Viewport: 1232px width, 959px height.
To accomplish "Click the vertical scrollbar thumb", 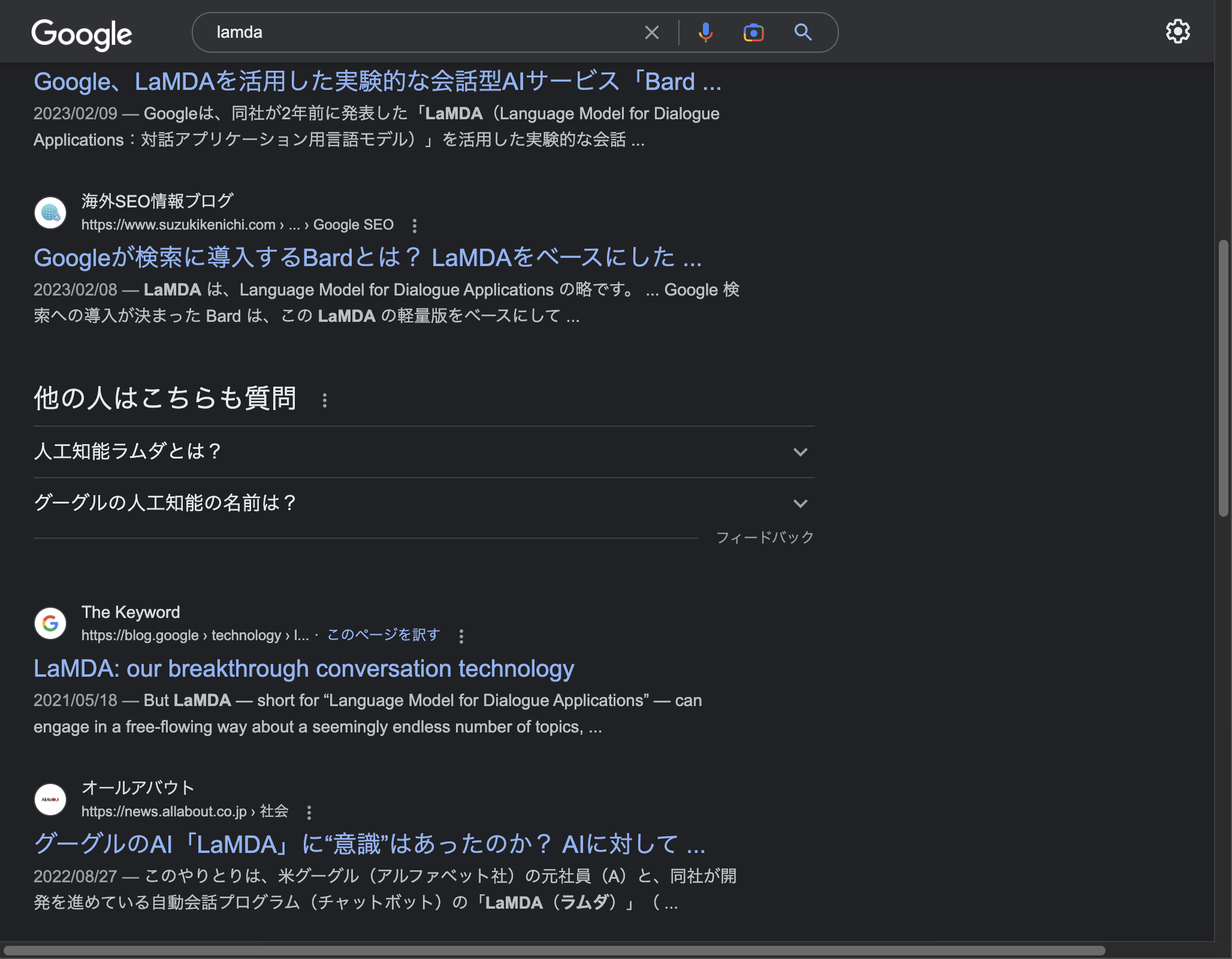I will [x=1224, y=378].
